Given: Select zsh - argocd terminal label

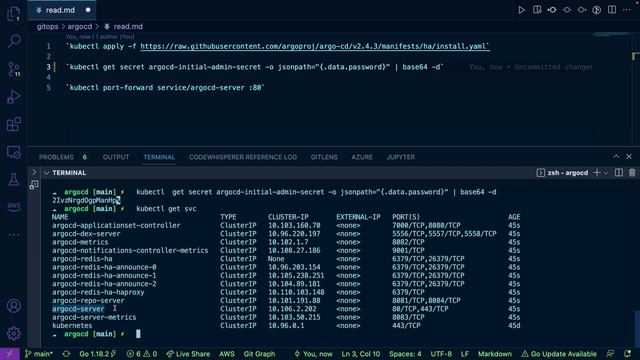Looking at the screenshot, I should (562, 173).
